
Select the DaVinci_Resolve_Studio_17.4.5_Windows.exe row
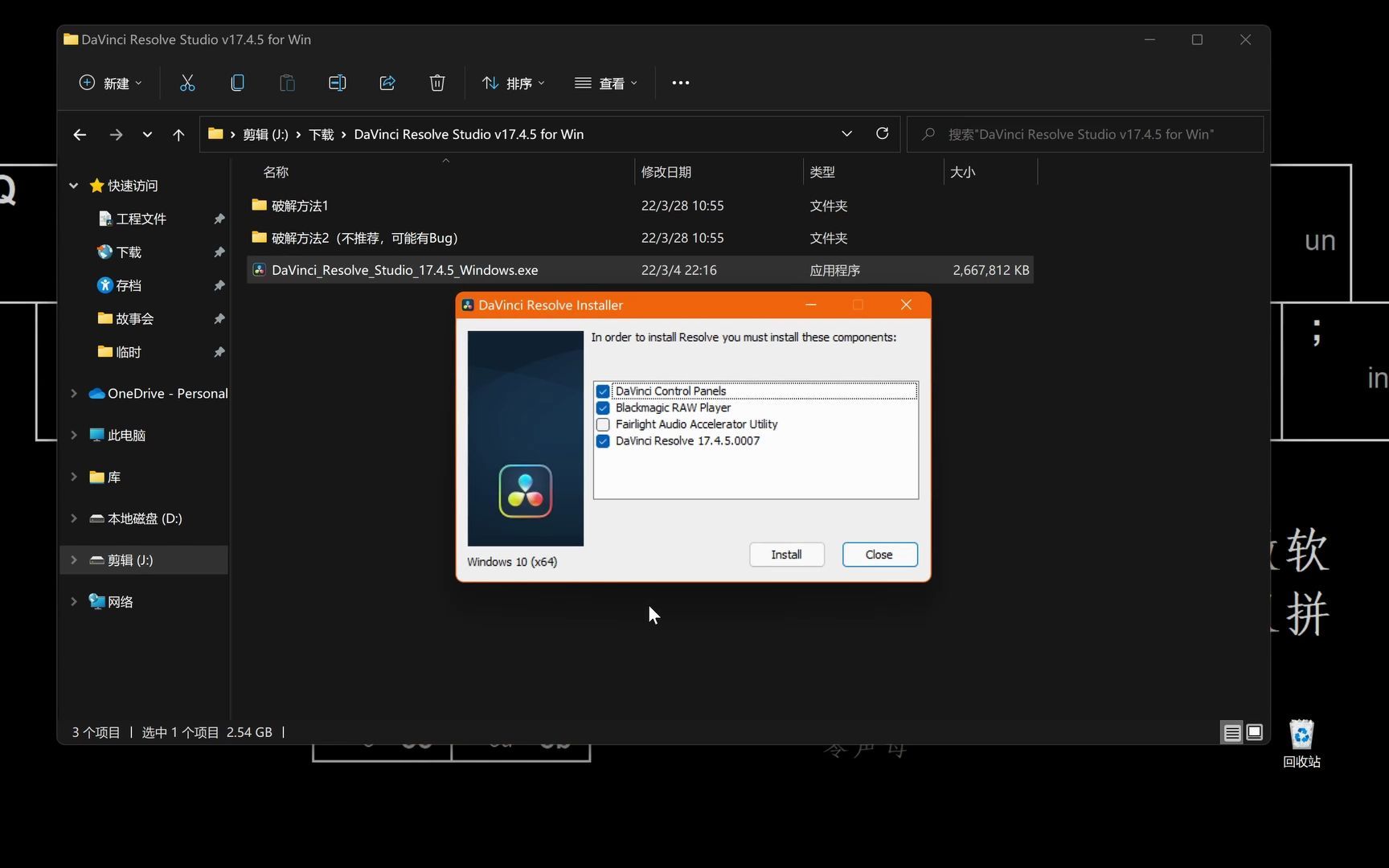tap(640, 270)
